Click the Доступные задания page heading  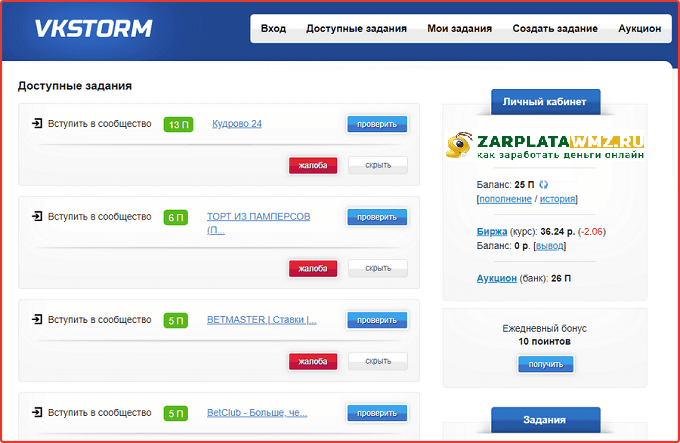(x=75, y=86)
